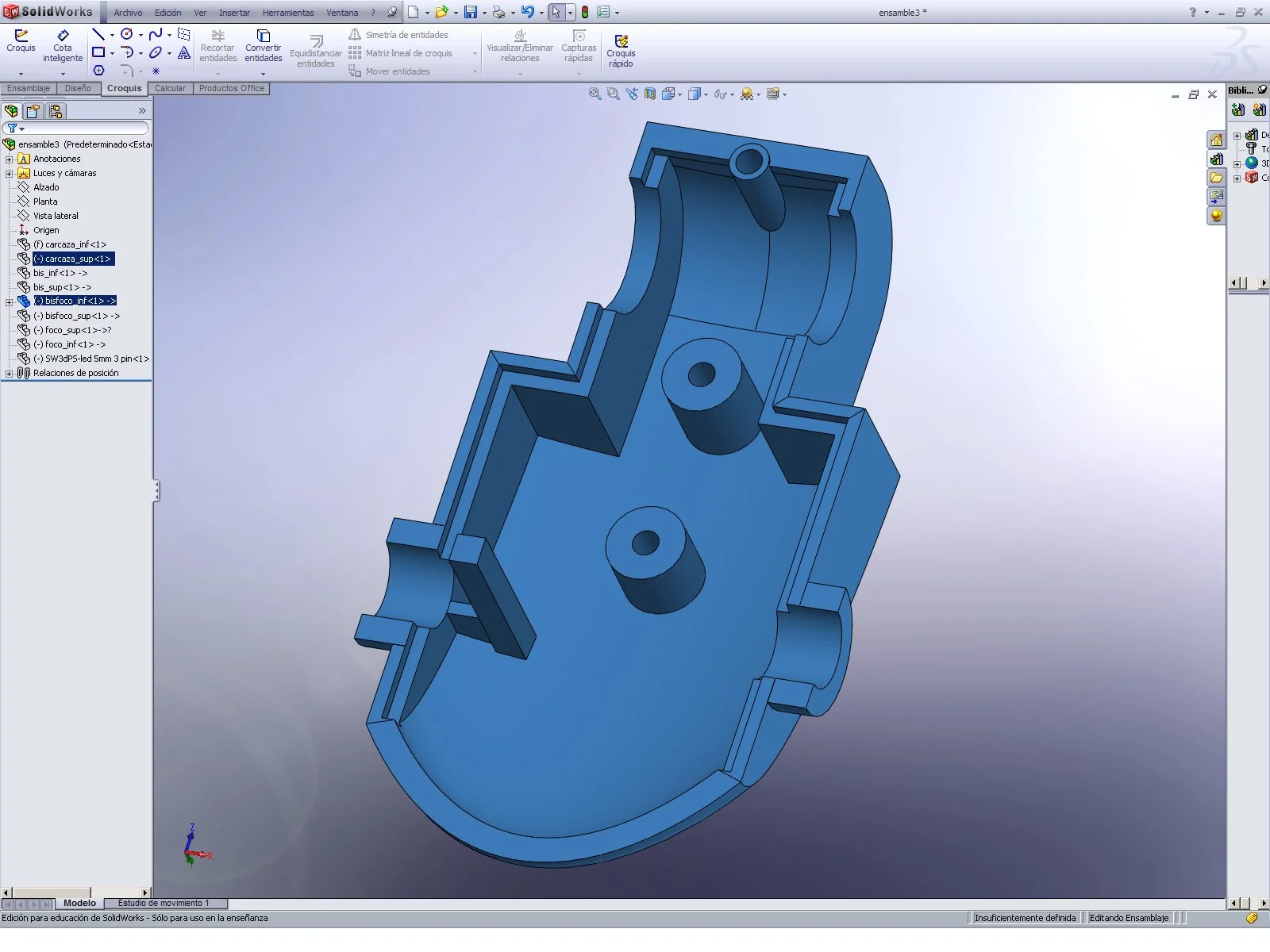Viewport: 1270px width, 952px height.
Task: Select the Polygon sketch tool
Action: 98,71
